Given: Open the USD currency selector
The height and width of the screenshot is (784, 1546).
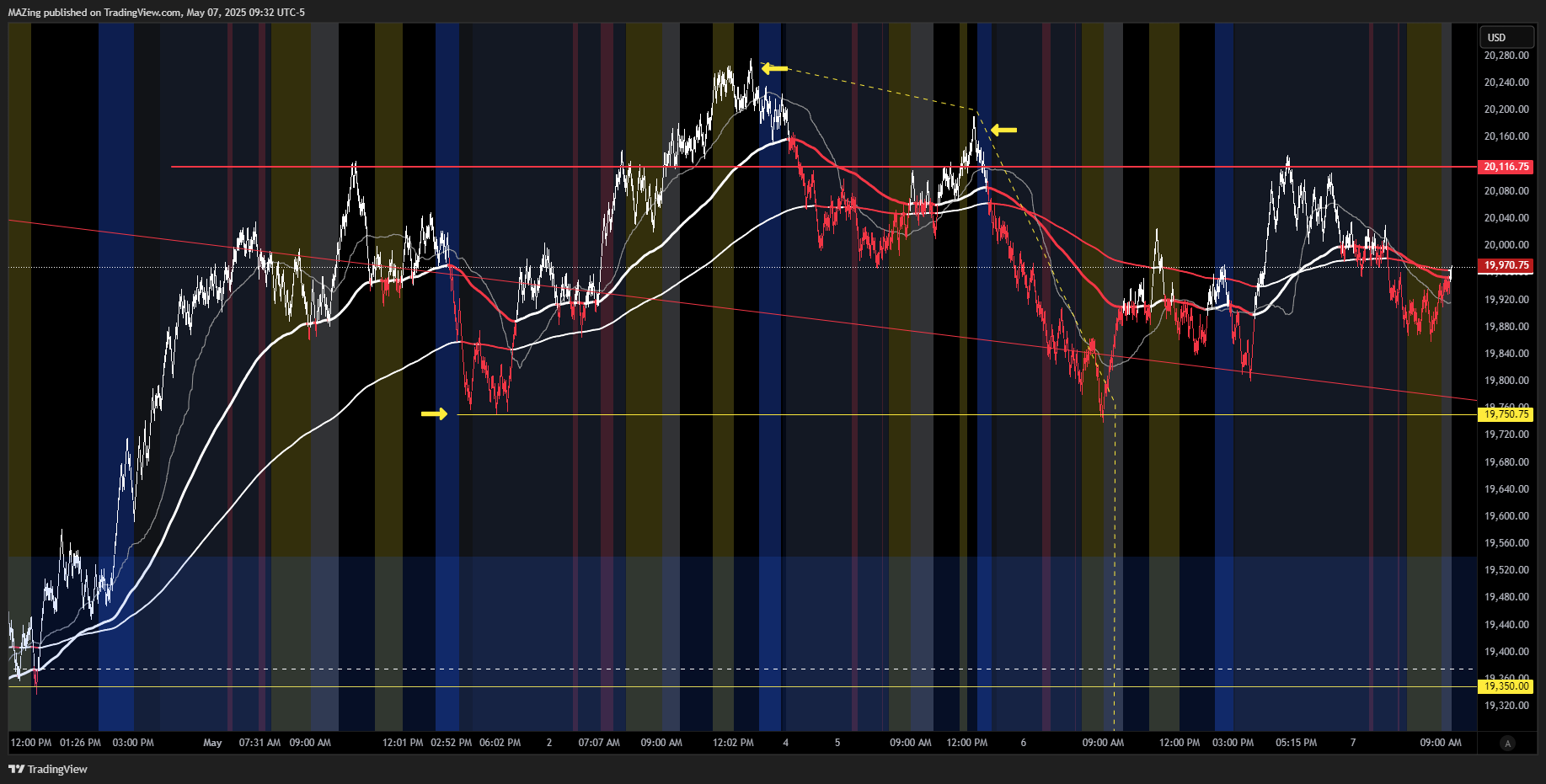Looking at the screenshot, I should (1506, 37).
